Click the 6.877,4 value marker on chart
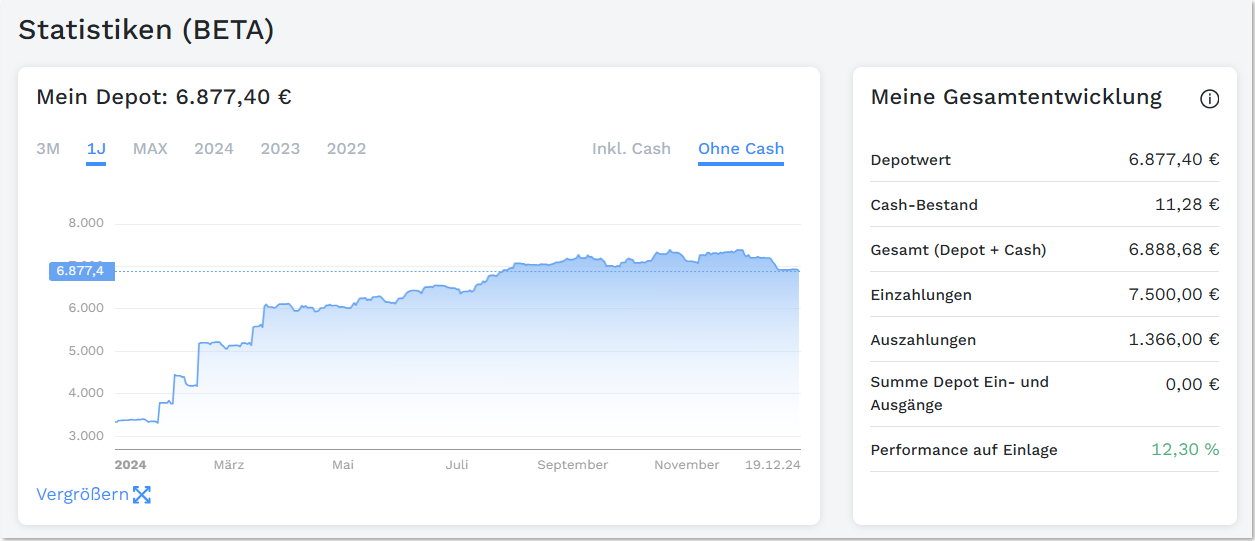Viewport: 1255px width, 541px height. (x=81, y=271)
